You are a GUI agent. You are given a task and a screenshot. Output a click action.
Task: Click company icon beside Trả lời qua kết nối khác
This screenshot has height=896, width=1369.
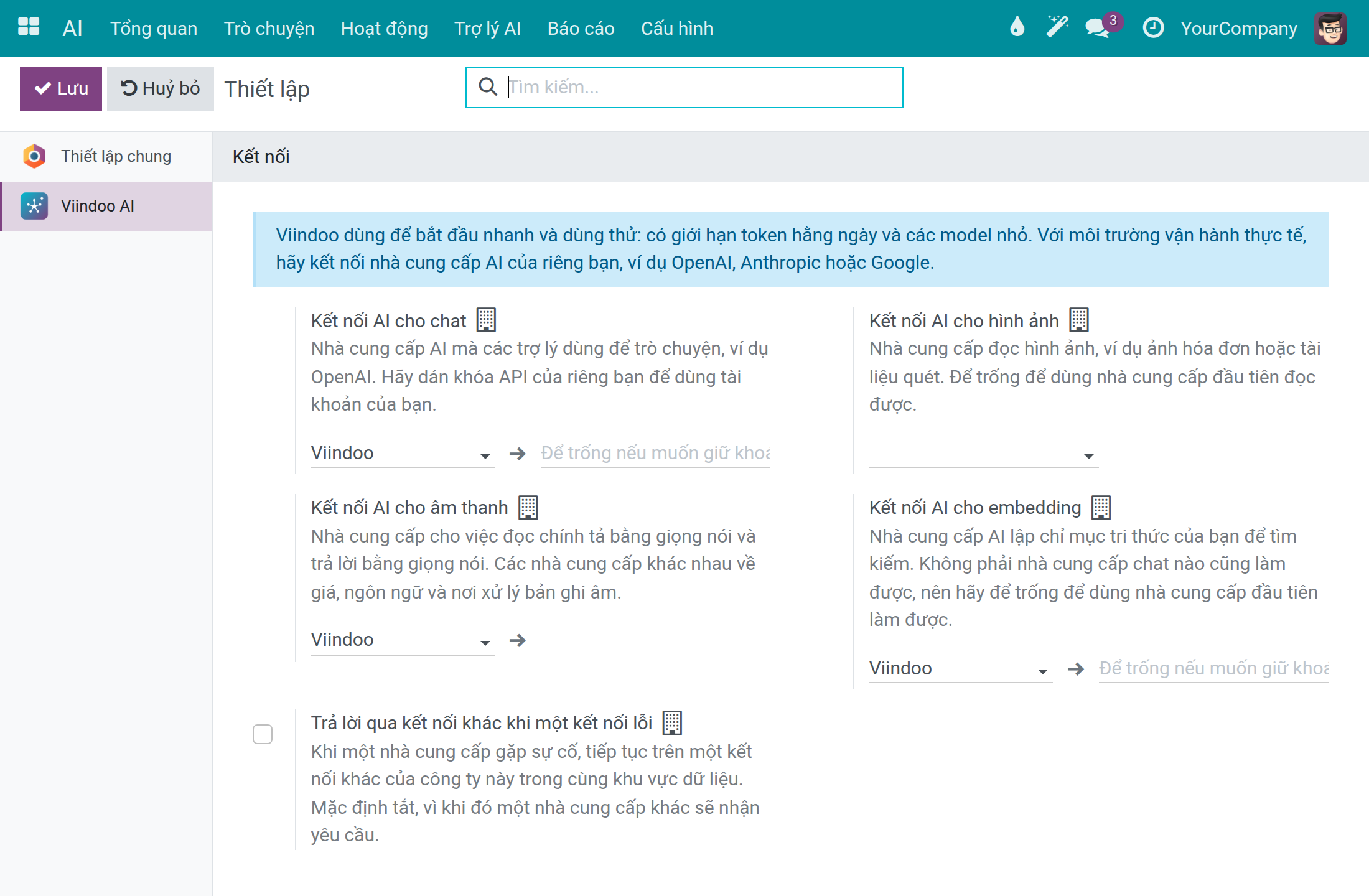pyautogui.click(x=673, y=723)
